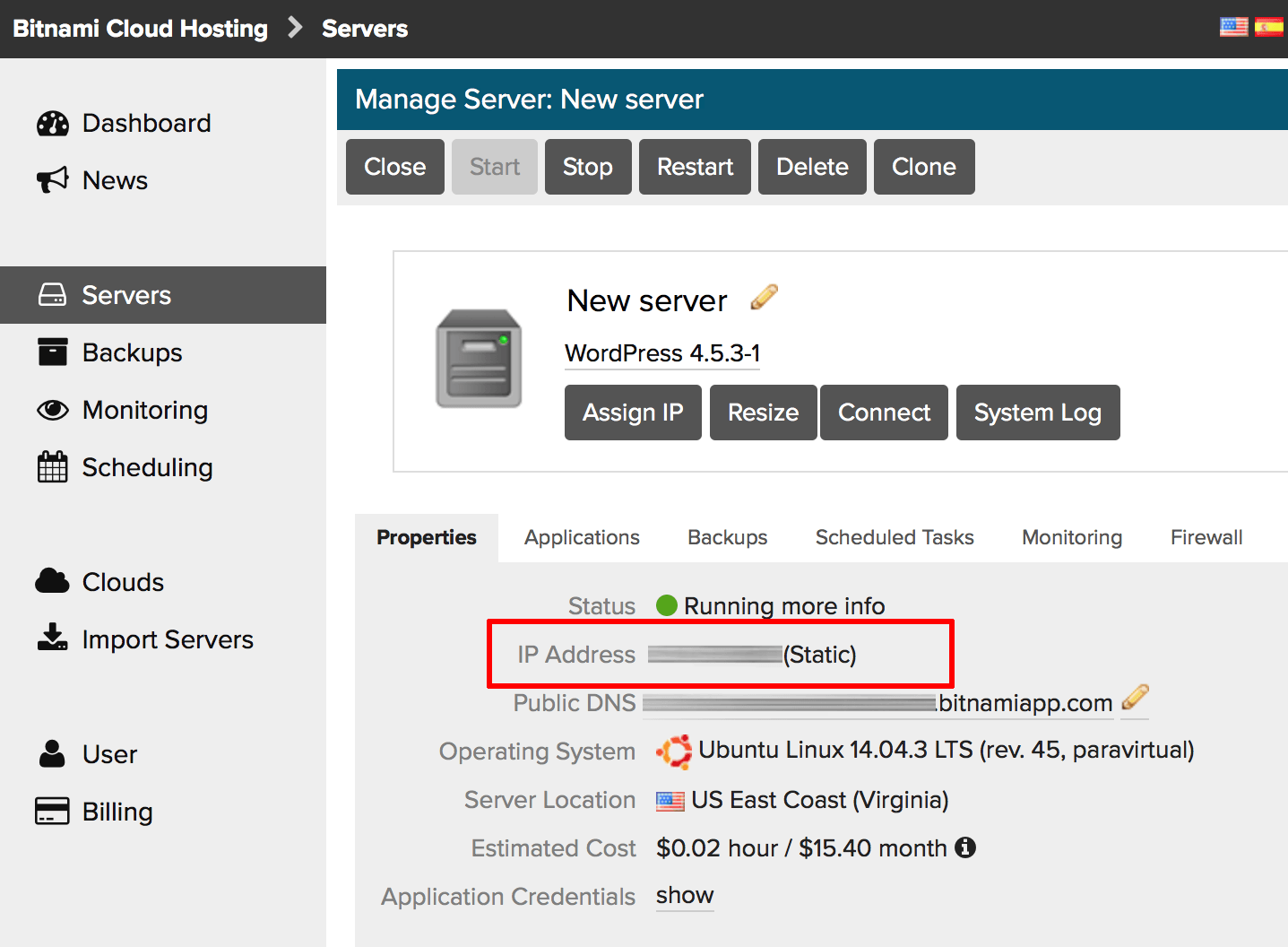Viewport: 1288px width, 947px height.
Task: Open the Scheduled Tasks tab
Action: (x=895, y=538)
